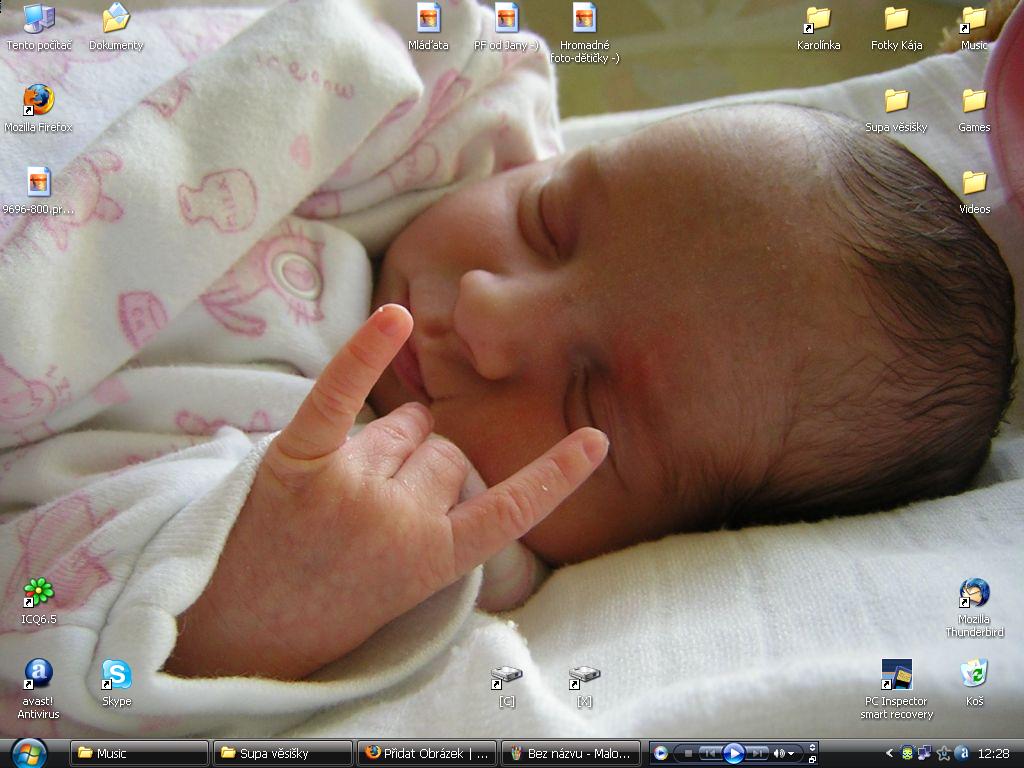Select PC Inspector smart recovery shortcut
Image resolution: width=1024 pixels, height=768 pixels.
click(897, 690)
